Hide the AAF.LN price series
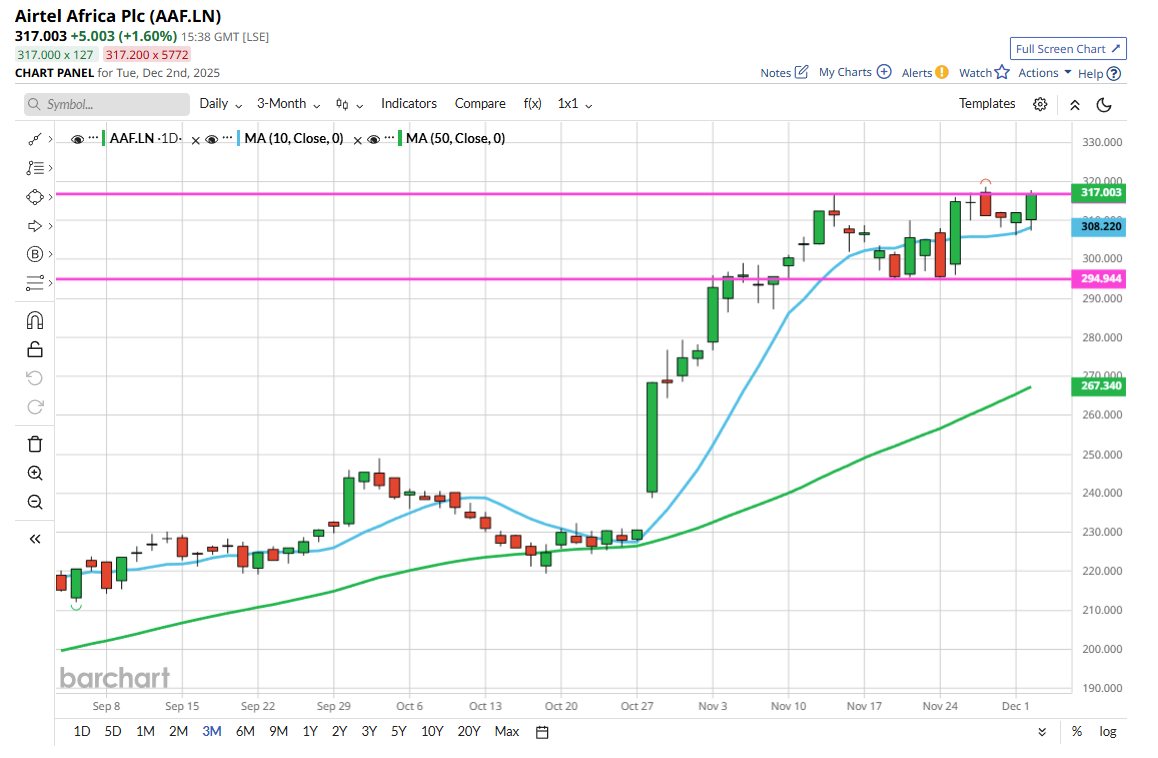Viewport: 1158px width, 758px height. [77, 139]
